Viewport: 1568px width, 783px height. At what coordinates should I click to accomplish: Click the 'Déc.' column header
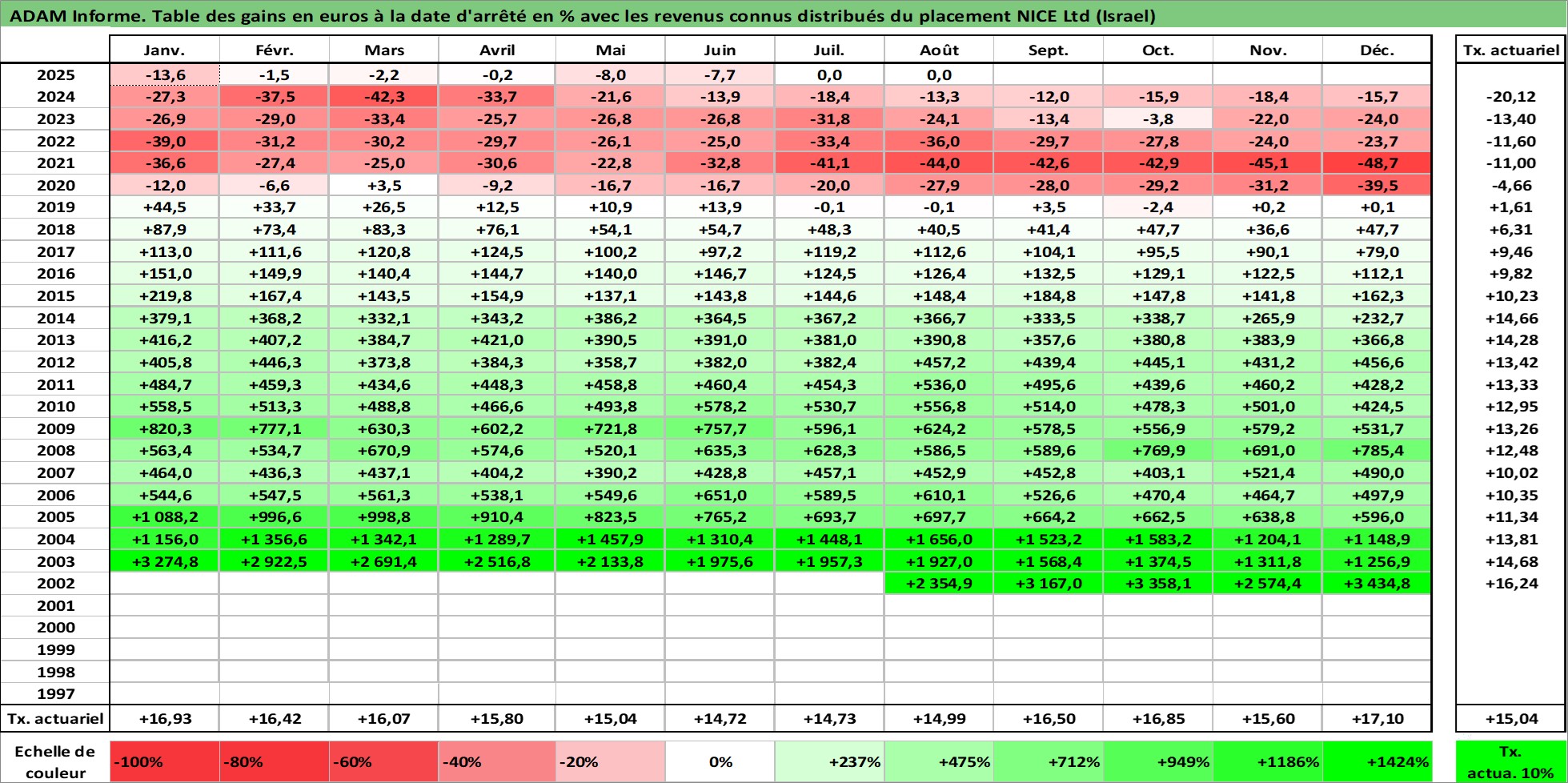click(x=1377, y=50)
